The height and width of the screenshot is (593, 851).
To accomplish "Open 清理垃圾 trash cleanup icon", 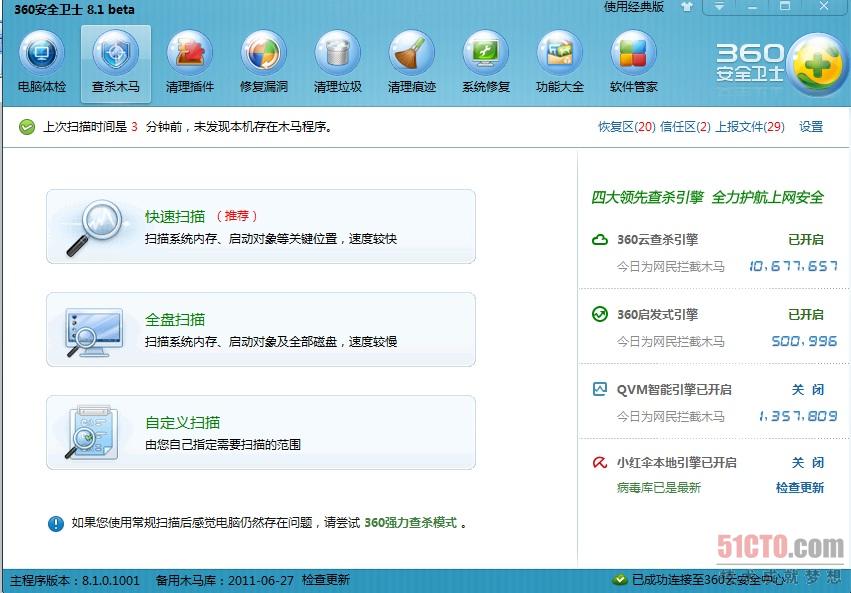I will (x=338, y=53).
